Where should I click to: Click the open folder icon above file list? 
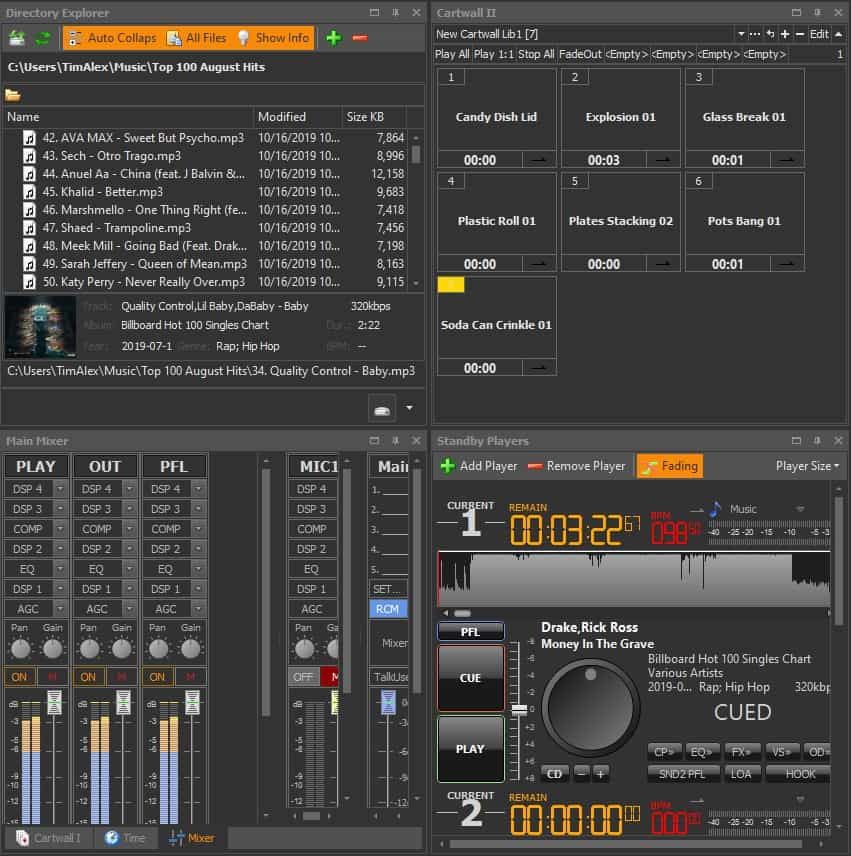(13, 95)
